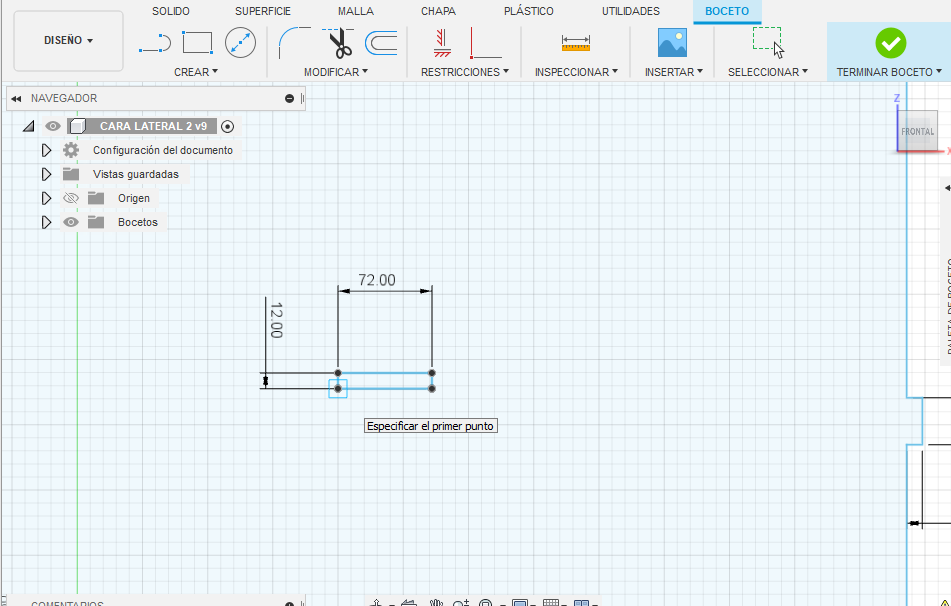Open the TERMINAR BOCETO dropdown

point(889,72)
